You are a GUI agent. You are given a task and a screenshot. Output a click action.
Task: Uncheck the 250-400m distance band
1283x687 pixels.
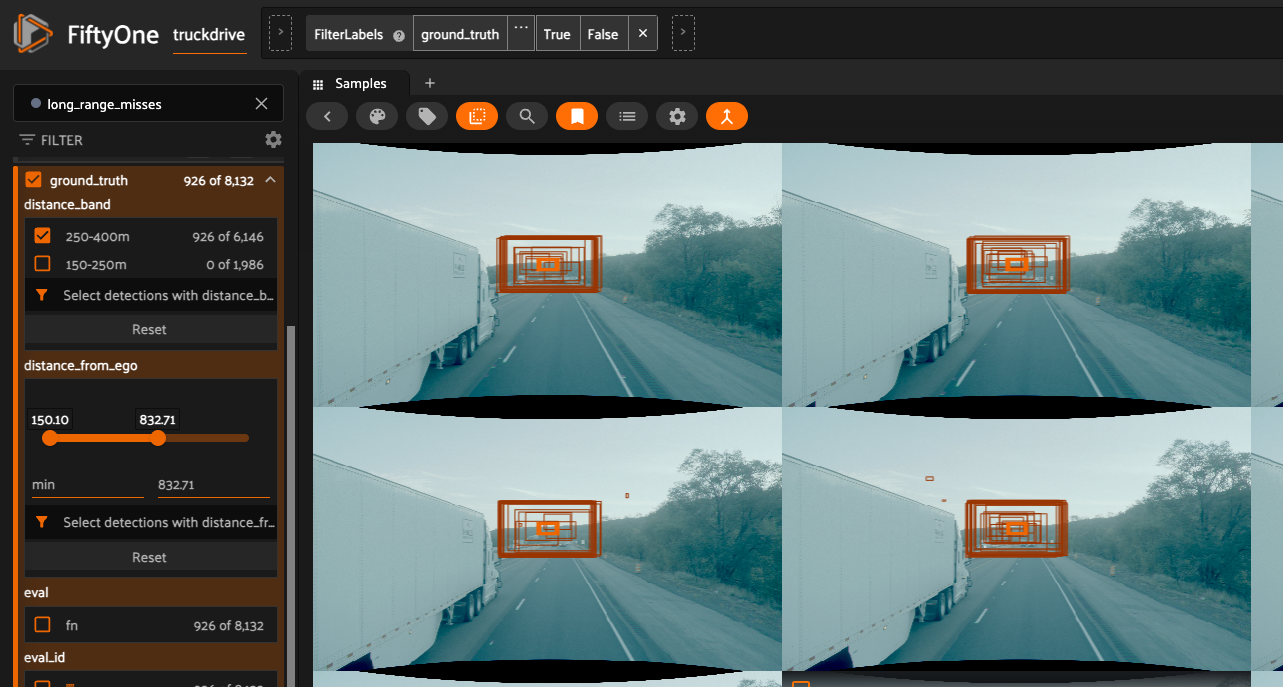42,236
